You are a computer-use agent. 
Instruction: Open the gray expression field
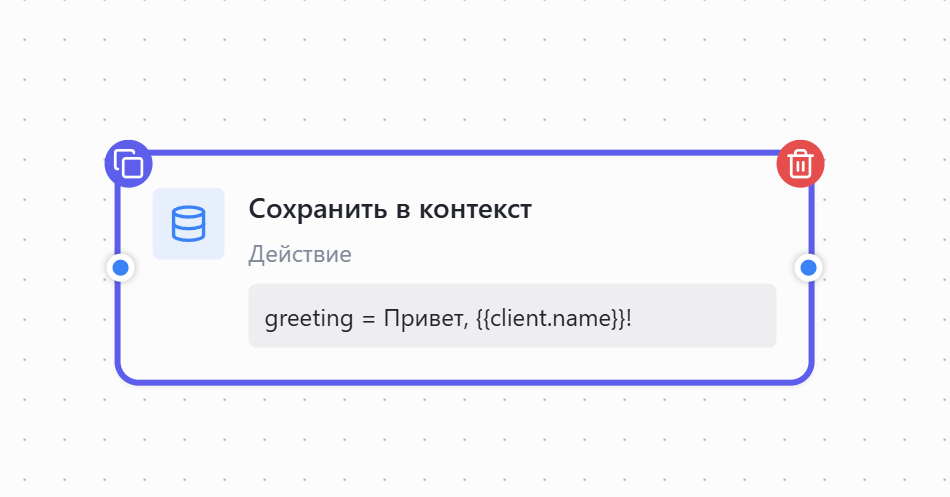point(700,316)
